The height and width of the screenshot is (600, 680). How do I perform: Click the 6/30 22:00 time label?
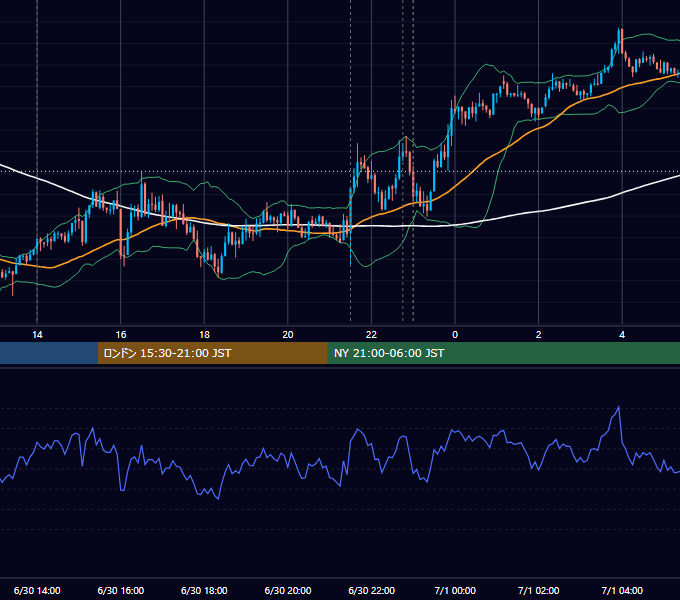click(x=372, y=590)
